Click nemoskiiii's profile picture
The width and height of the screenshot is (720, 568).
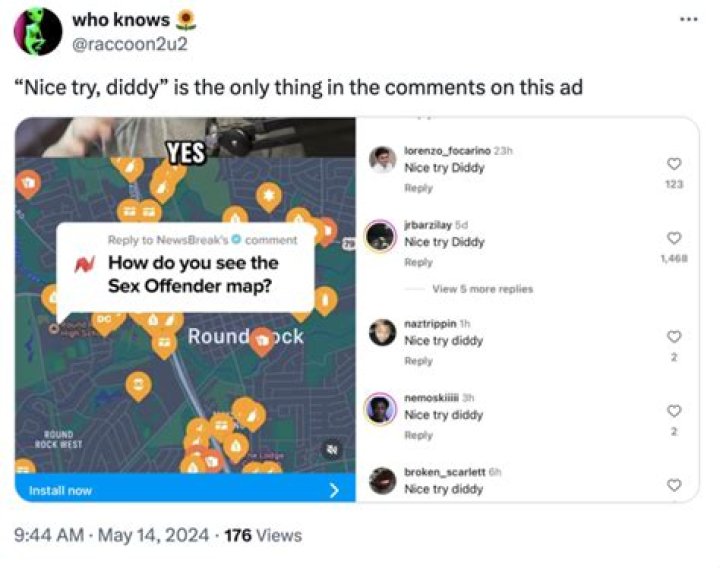tap(382, 409)
